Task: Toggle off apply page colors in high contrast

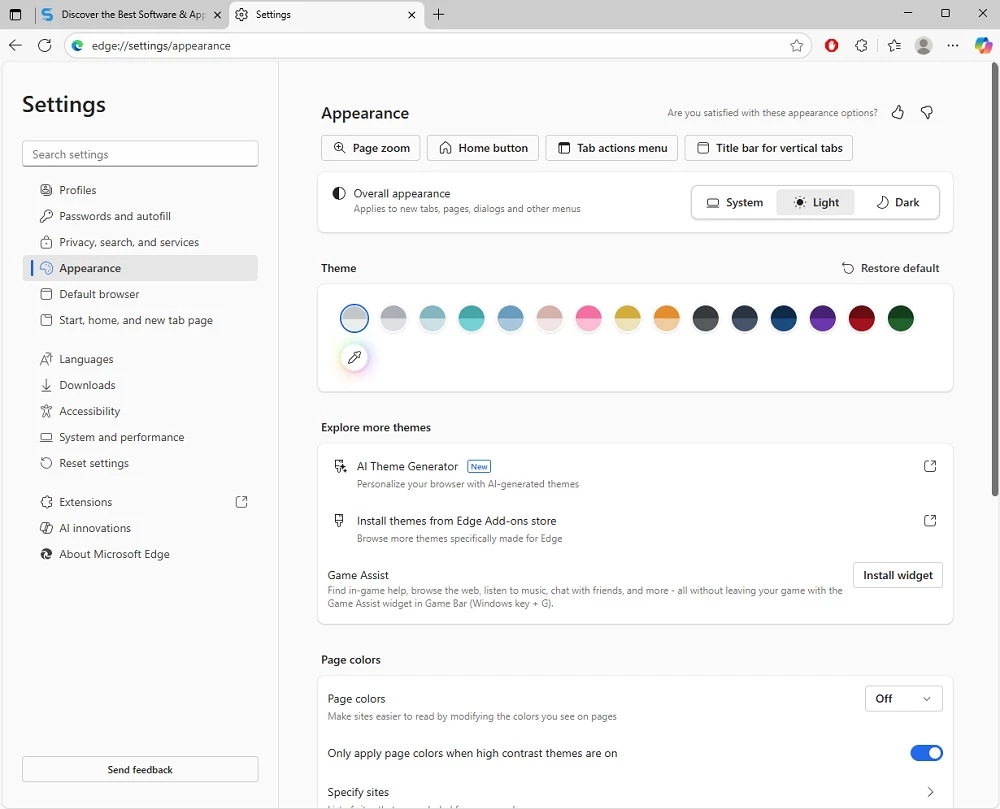Action: click(x=926, y=753)
